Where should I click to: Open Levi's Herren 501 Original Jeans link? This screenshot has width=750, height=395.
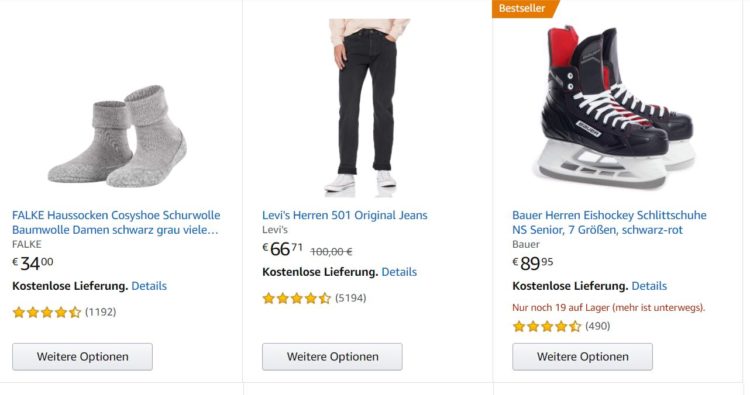(344, 215)
